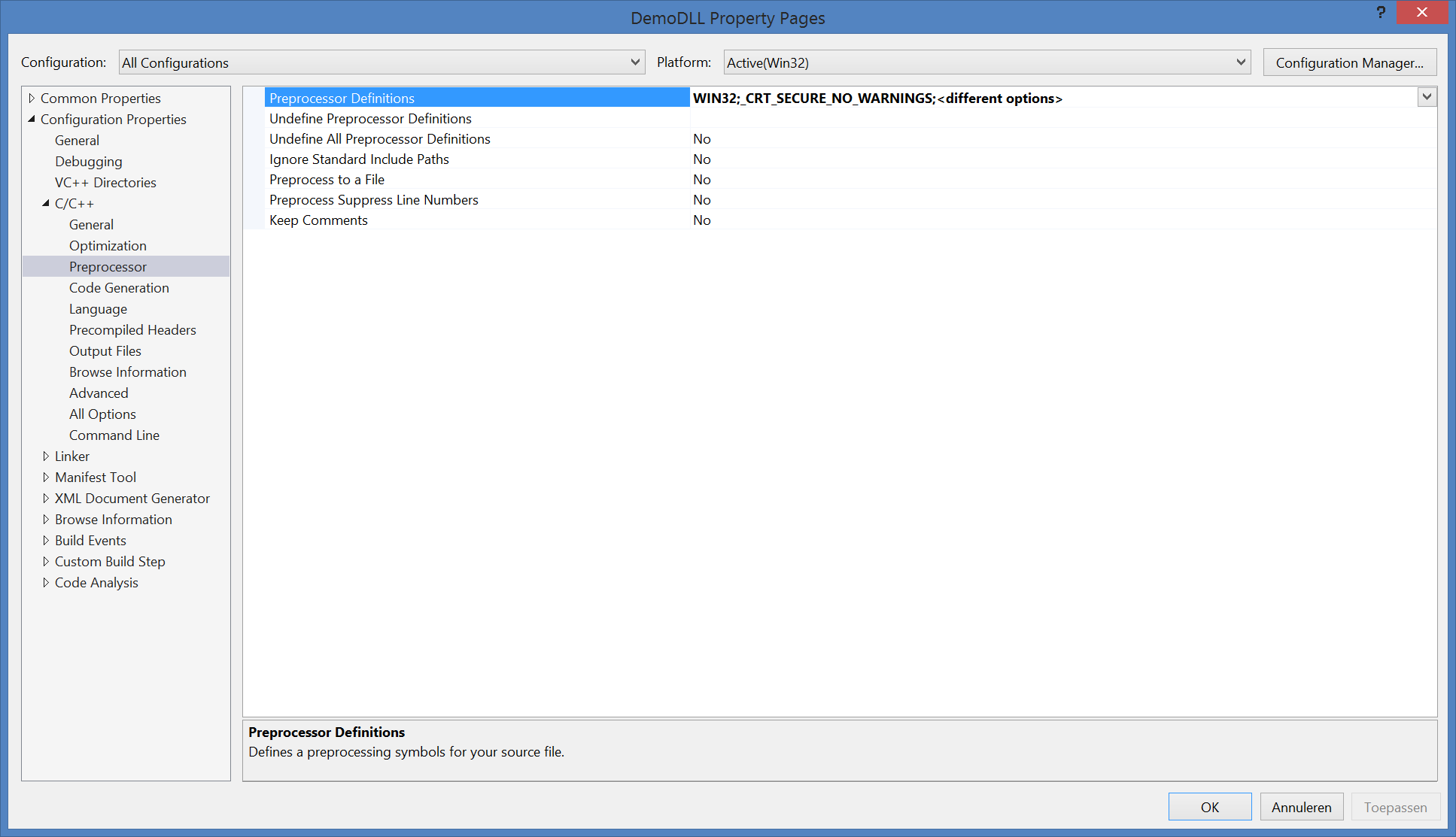Select the Debugging tree item
This screenshot has width=1456, height=837.
pyautogui.click(x=88, y=161)
